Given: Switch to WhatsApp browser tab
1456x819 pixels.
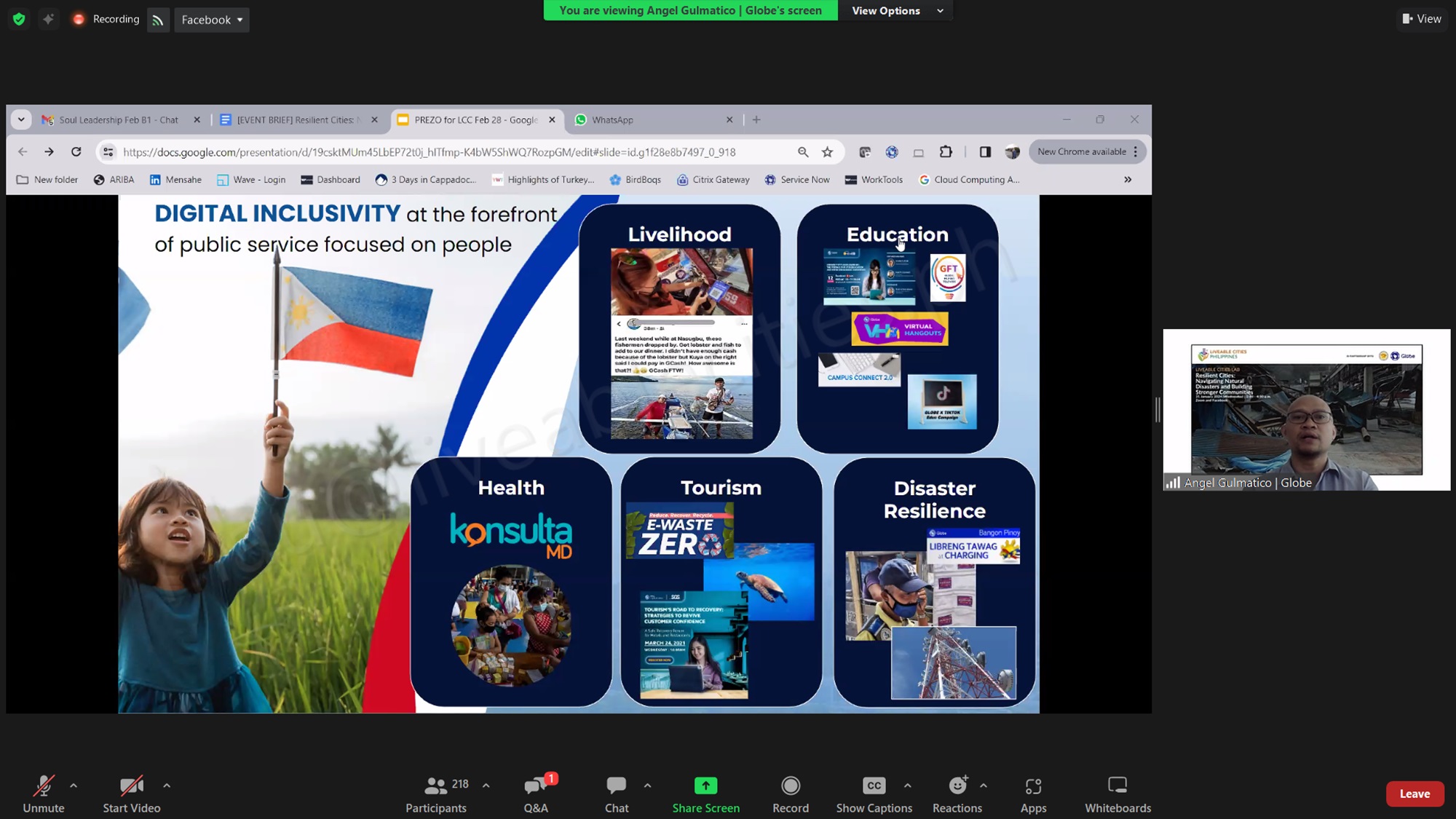Looking at the screenshot, I should pyautogui.click(x=653, y=120).
